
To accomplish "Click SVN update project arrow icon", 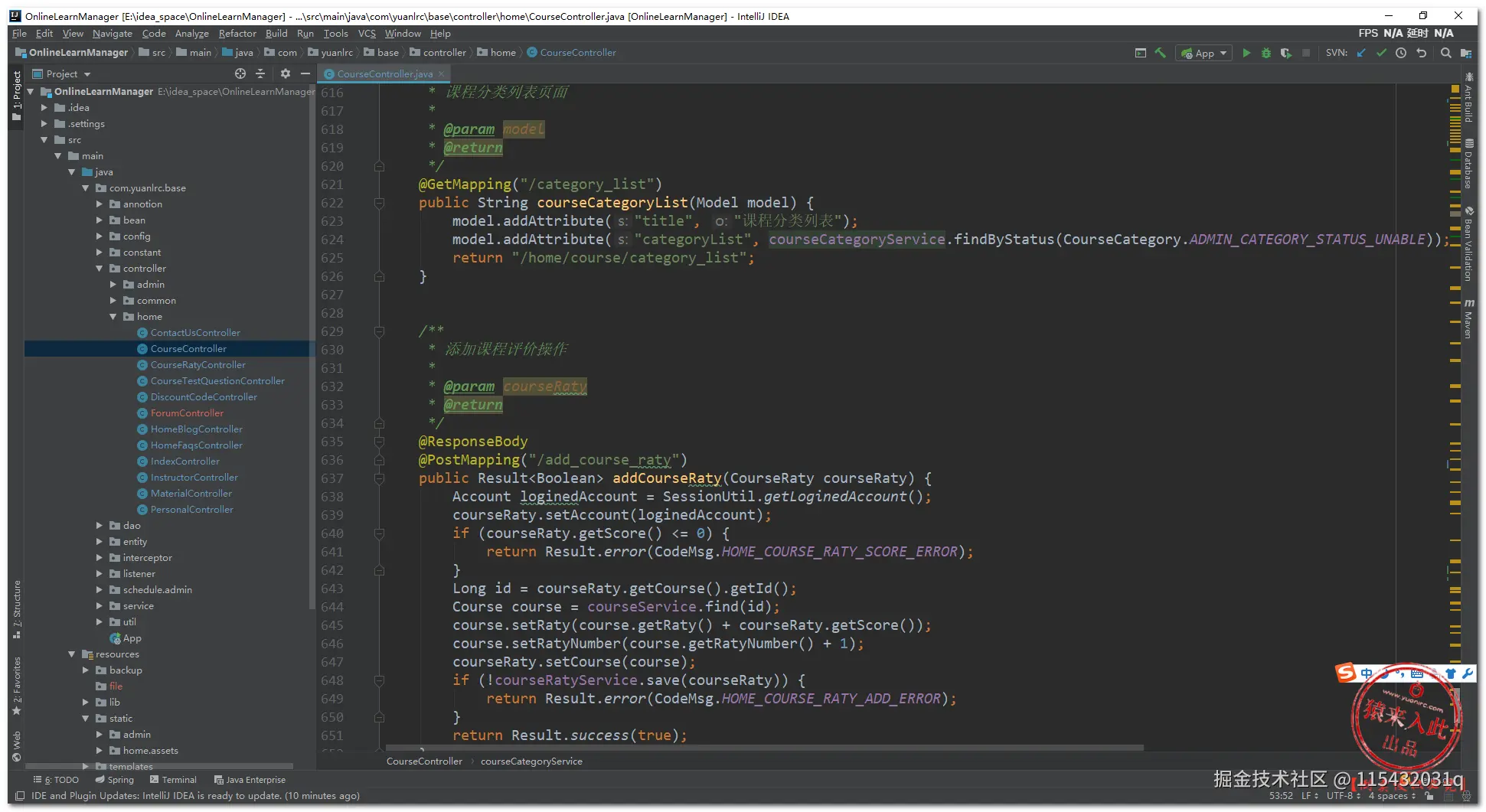I will pos(1361,53).
